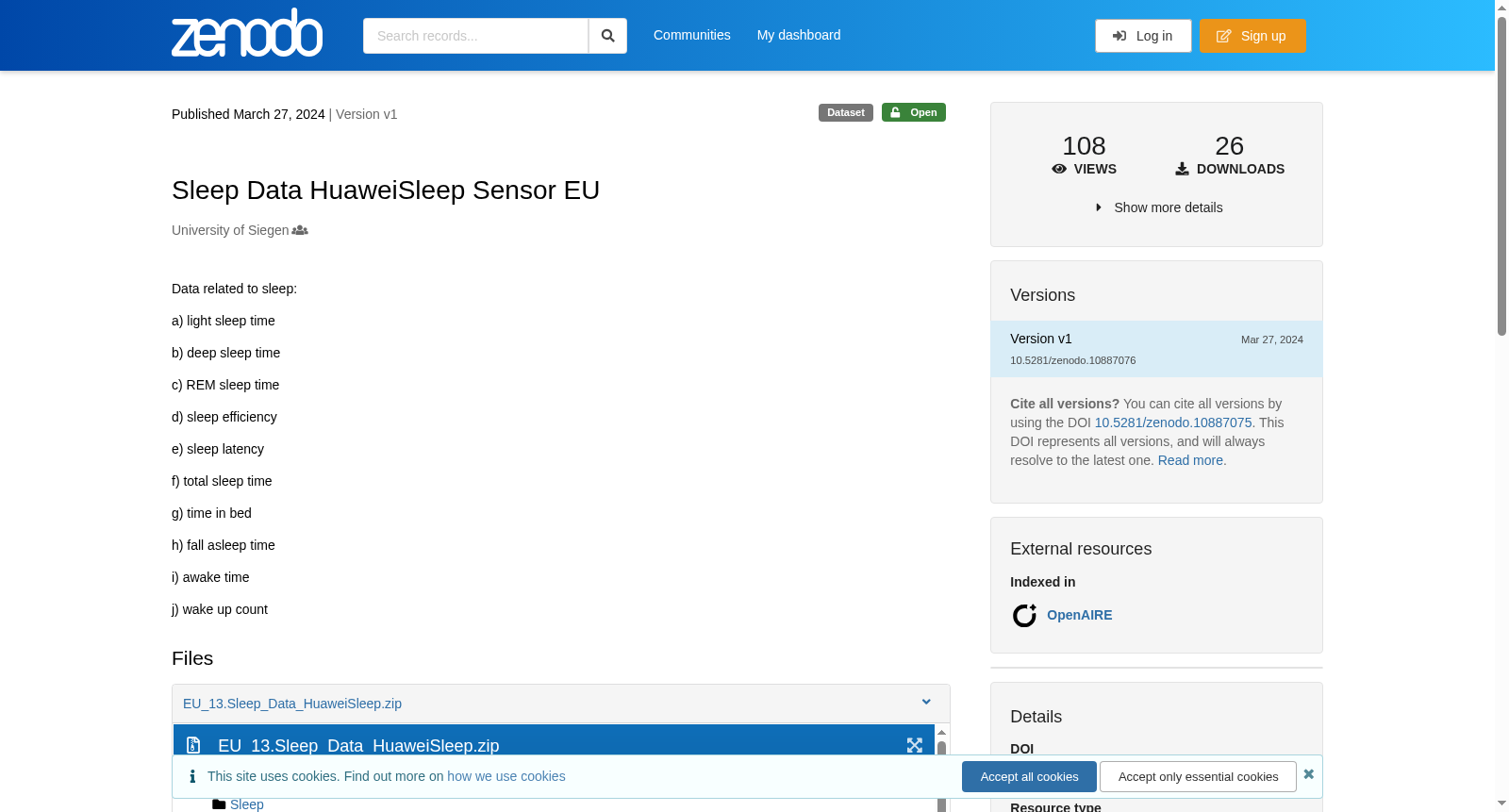Close the cookie banner with the X
Viewport: 1509px width, 812px height.
1308,773
